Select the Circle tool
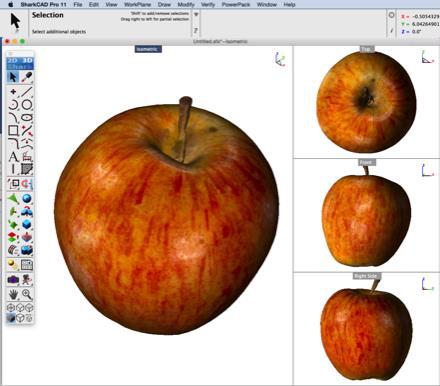This screenshot has height=386, width=440. (x=27, y=105)
